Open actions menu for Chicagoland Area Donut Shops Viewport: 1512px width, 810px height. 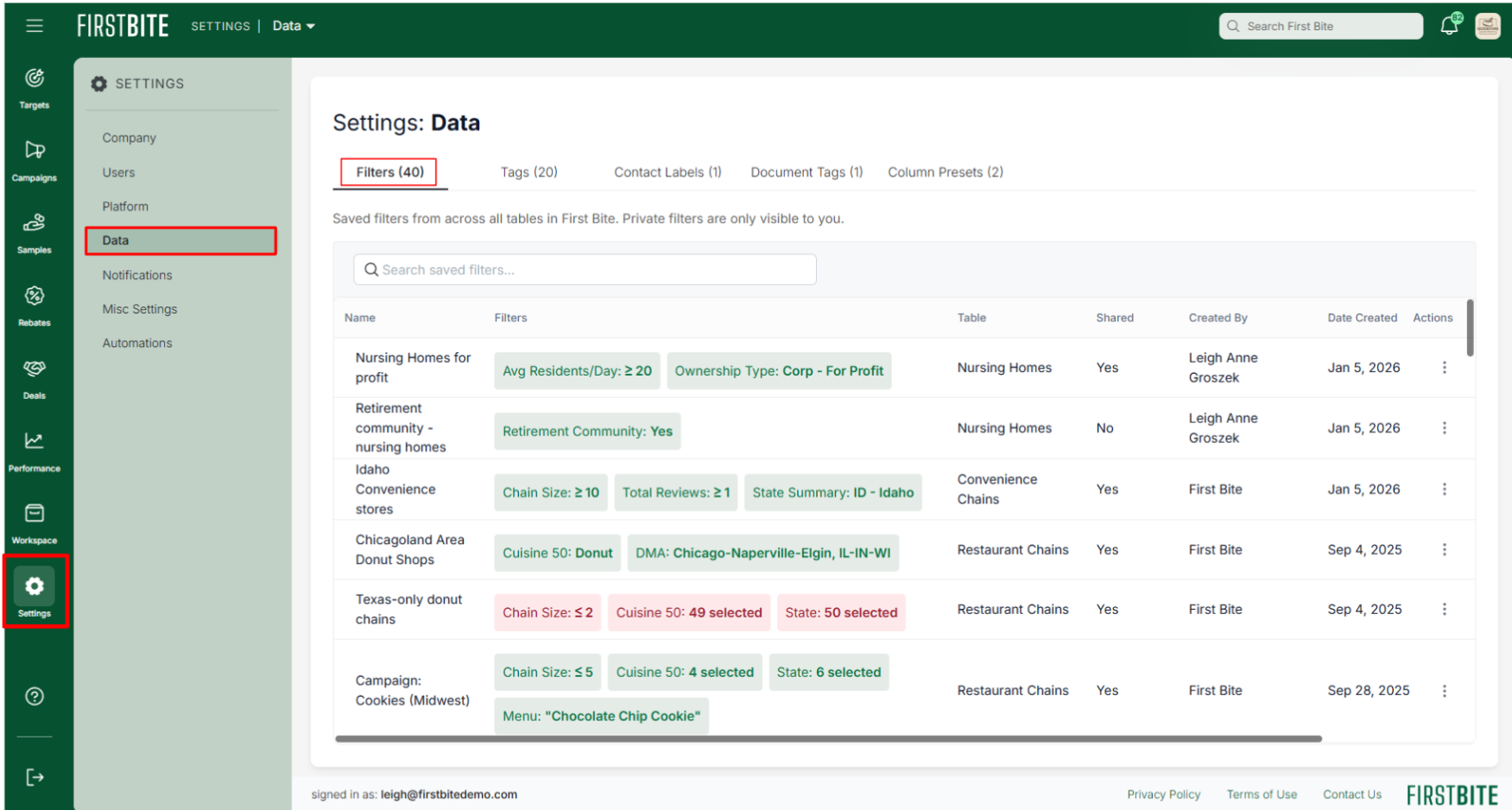1444,550
